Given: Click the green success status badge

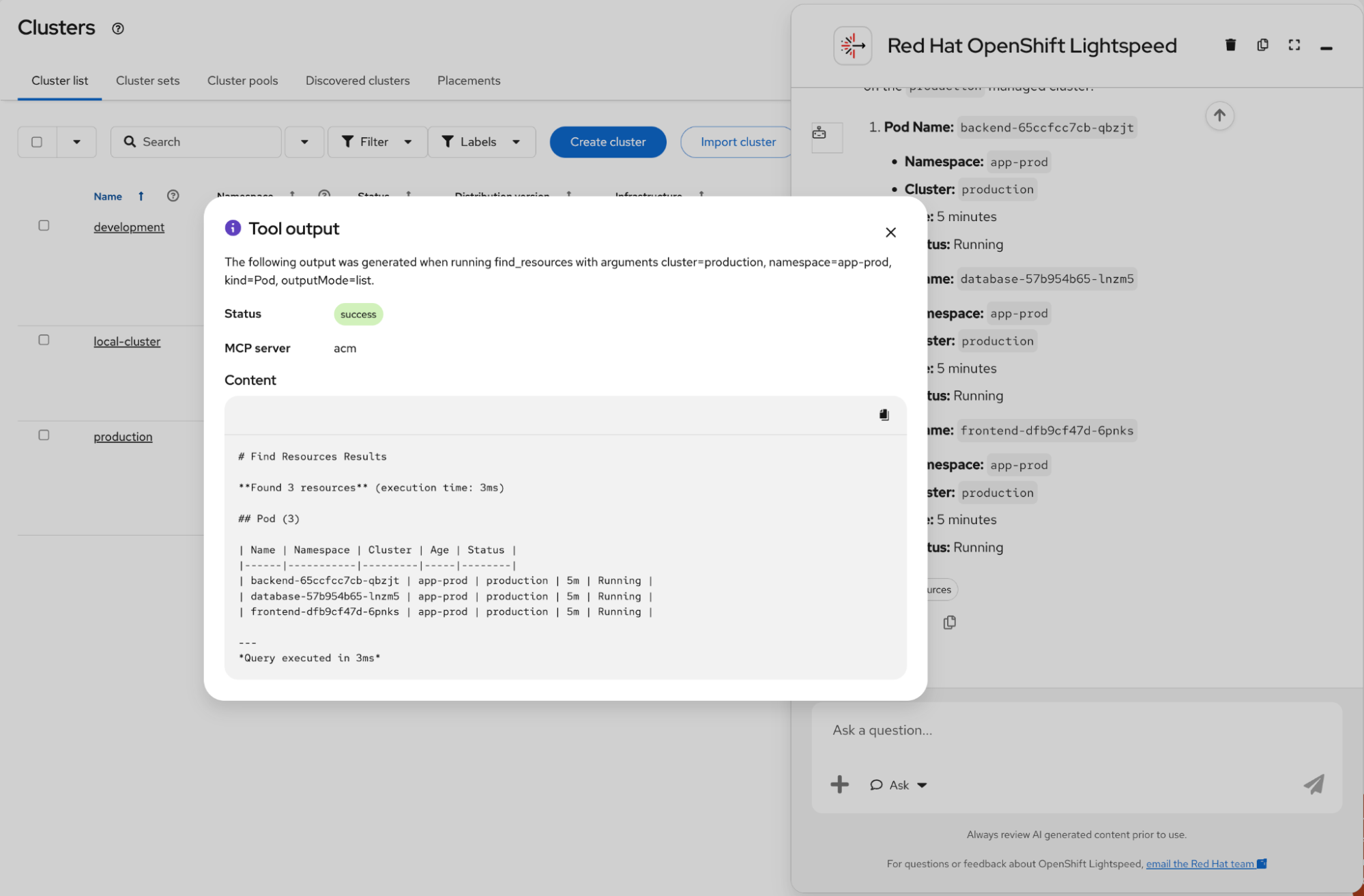Looking at the screenshot, I should coord(358,315).
